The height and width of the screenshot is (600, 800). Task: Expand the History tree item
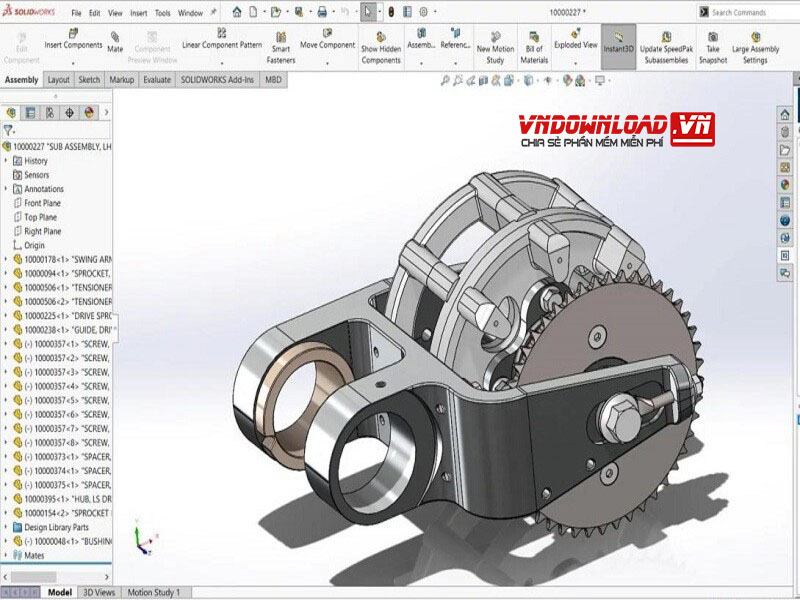[x=6, y=161]
